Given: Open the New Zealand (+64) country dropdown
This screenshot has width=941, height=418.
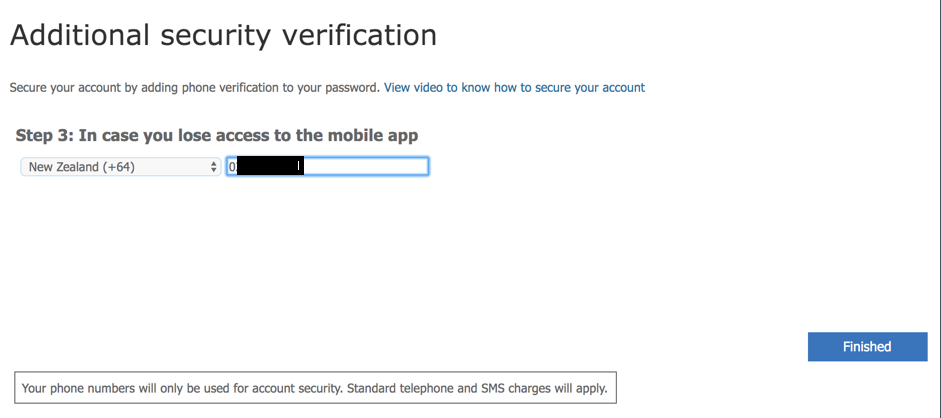Looking at the screenshot, I should click(x=120, y=167).
